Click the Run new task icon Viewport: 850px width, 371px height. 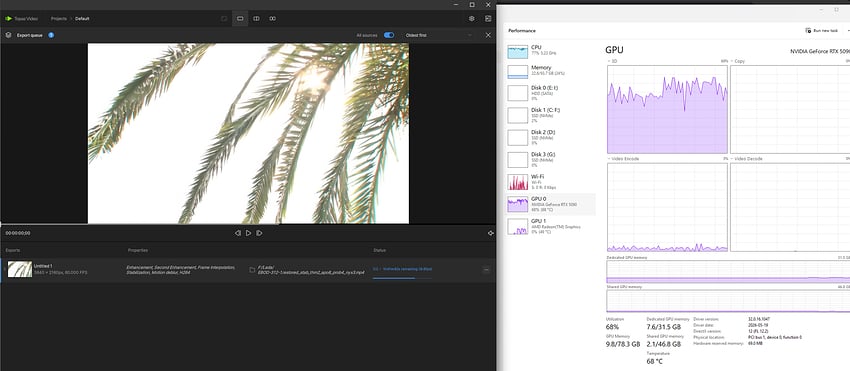(x=808, y=30)
